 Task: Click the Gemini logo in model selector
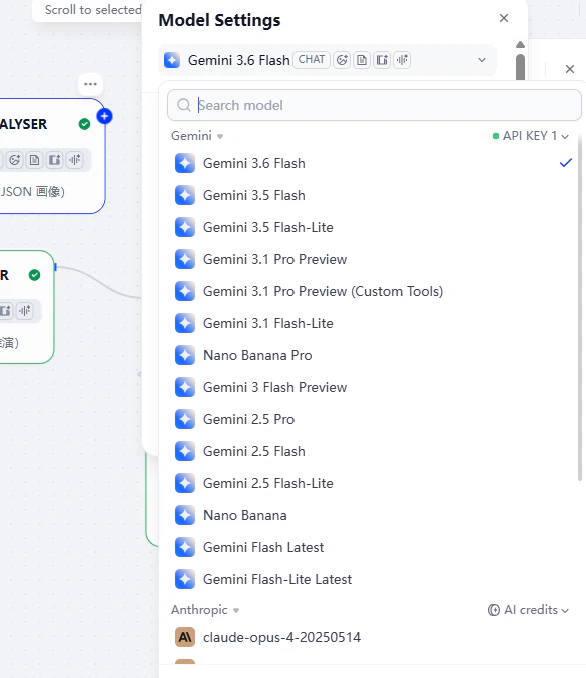172,60
